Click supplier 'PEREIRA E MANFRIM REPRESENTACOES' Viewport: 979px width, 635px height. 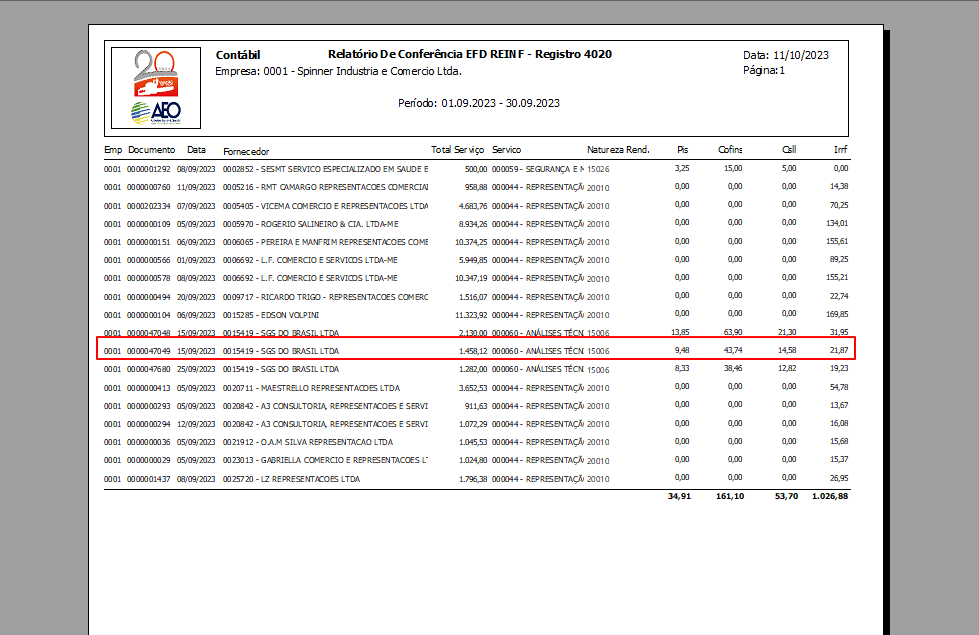pyautogui.click(x=344, y=242)
